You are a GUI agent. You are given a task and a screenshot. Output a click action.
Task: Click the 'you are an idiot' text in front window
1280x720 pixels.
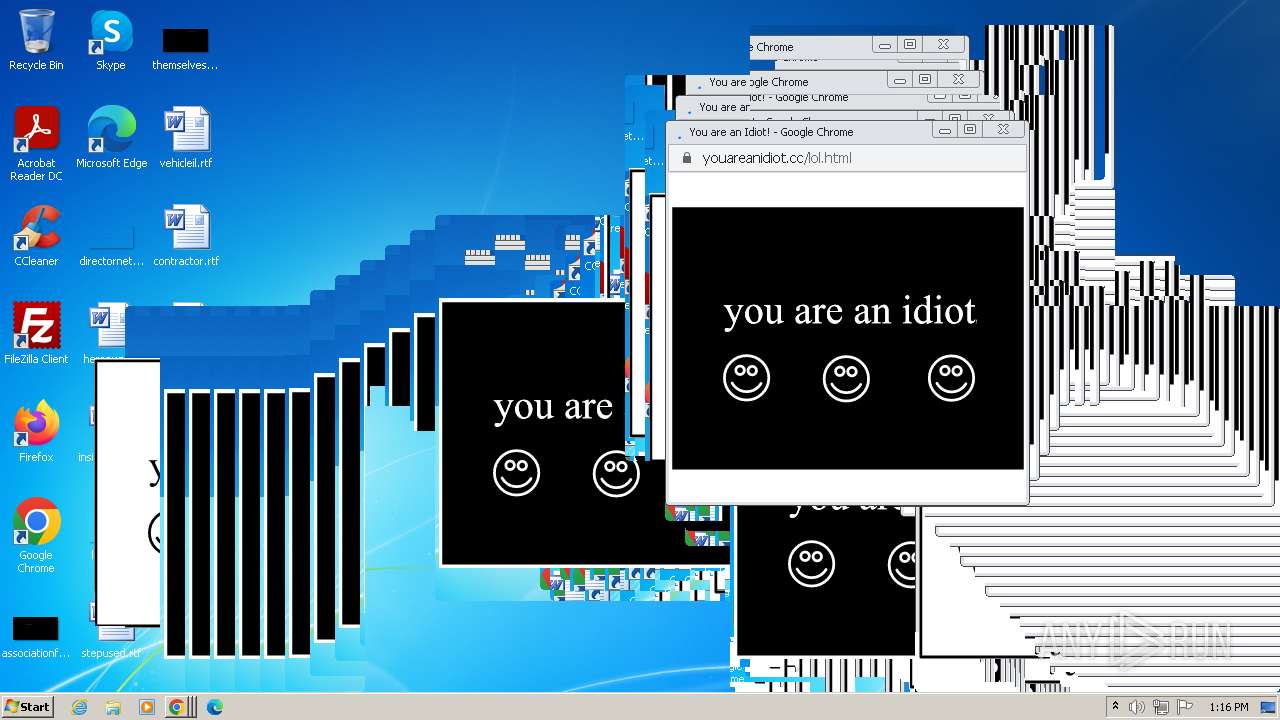(x=849, y=312)
